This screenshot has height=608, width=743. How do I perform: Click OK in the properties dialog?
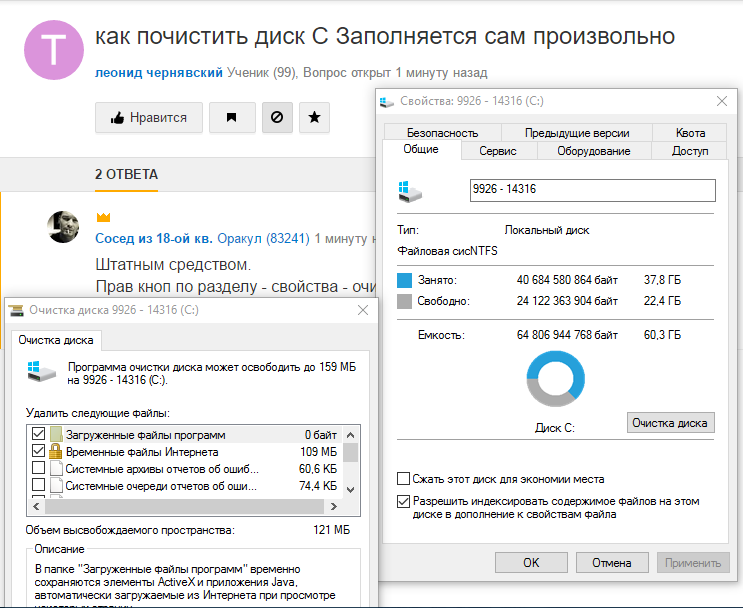pos(531,563)
